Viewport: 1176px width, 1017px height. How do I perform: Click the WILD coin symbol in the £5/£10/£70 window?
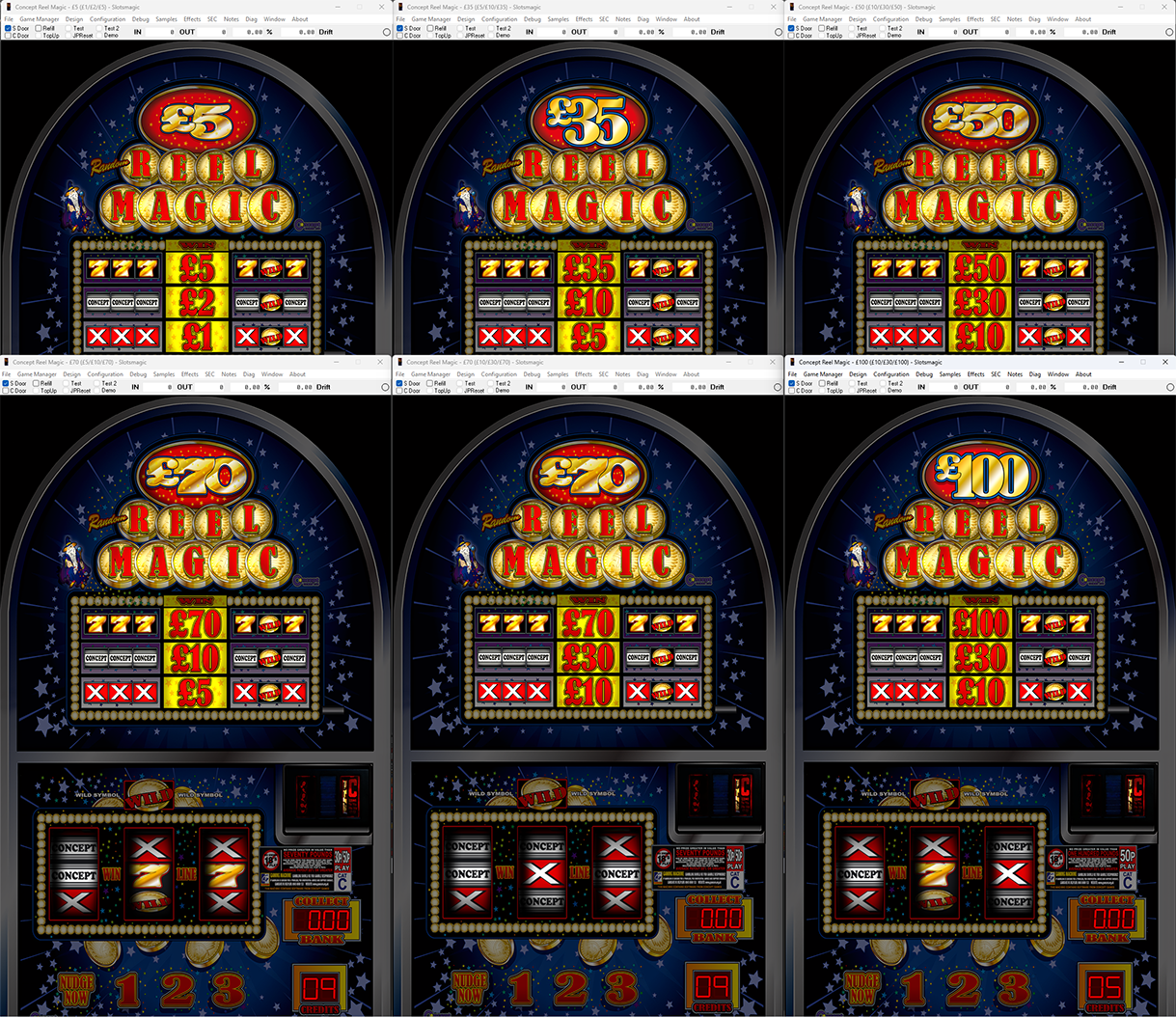(x=150, y=796)
